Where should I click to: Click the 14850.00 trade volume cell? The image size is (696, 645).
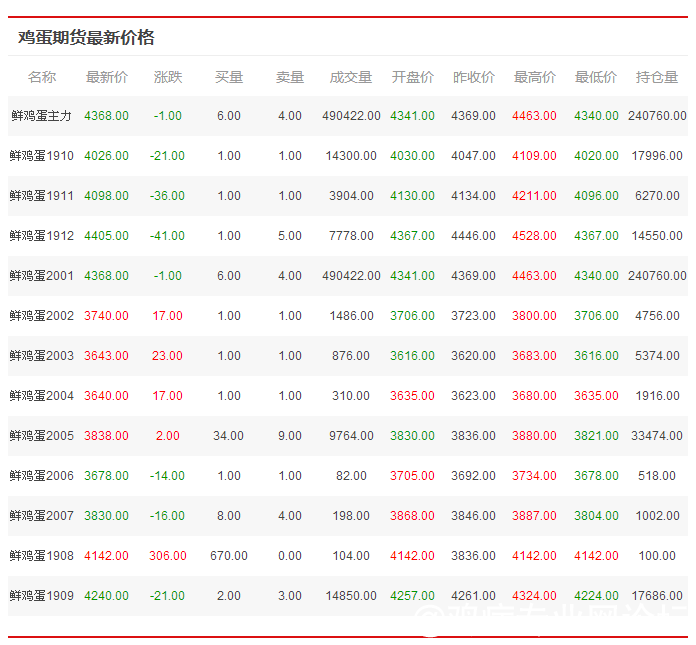(x=351, y=595)
